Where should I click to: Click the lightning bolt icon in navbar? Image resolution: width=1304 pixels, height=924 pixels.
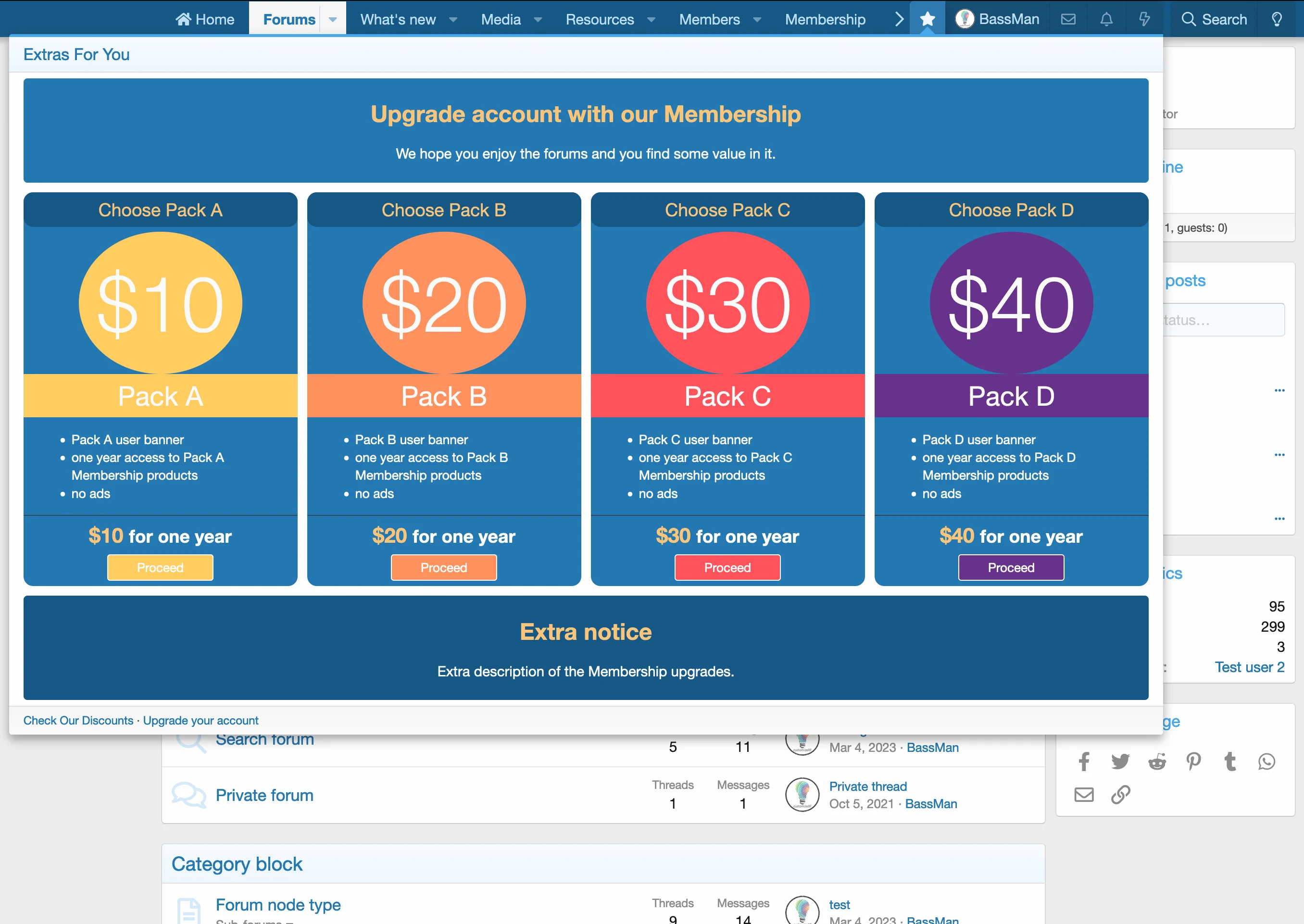[x=1144, y=19]
